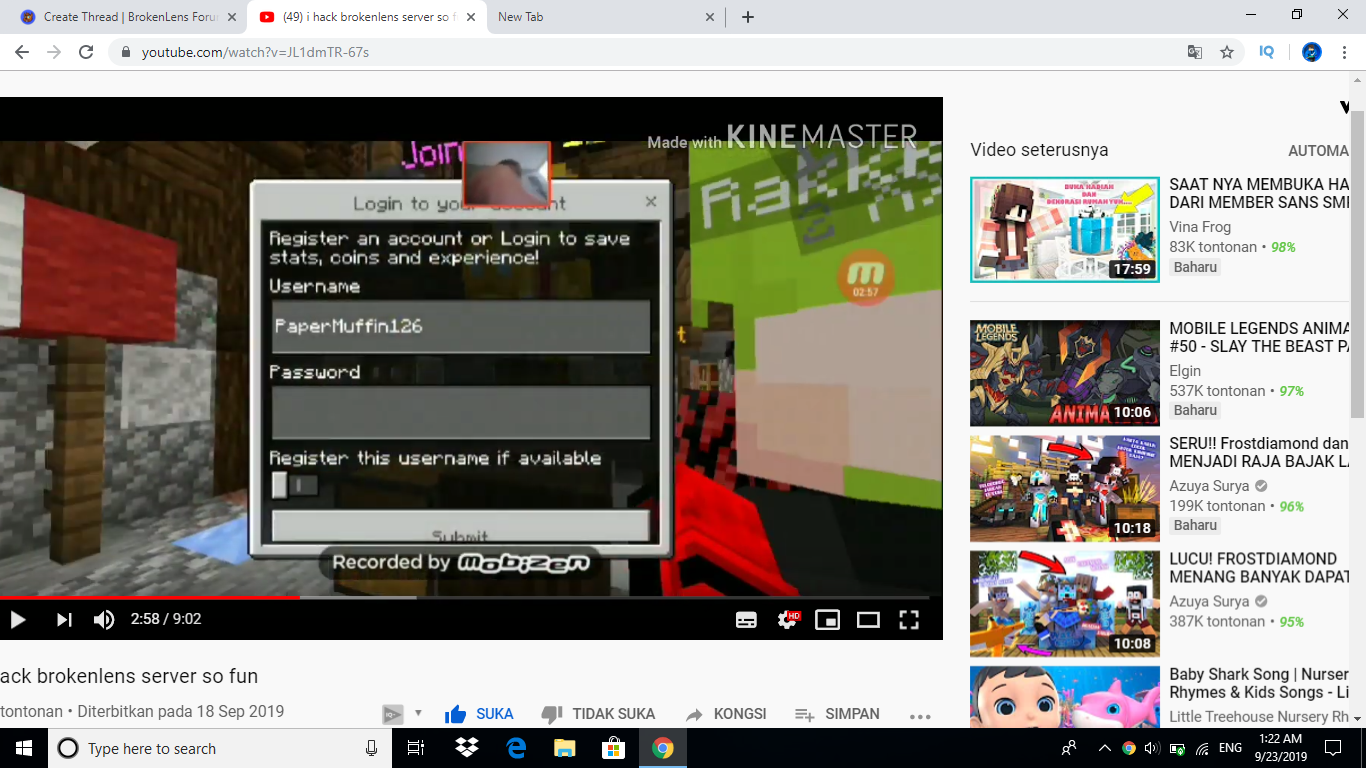
Task: Activate the miniplayer icon
Action: pos(827,620)
